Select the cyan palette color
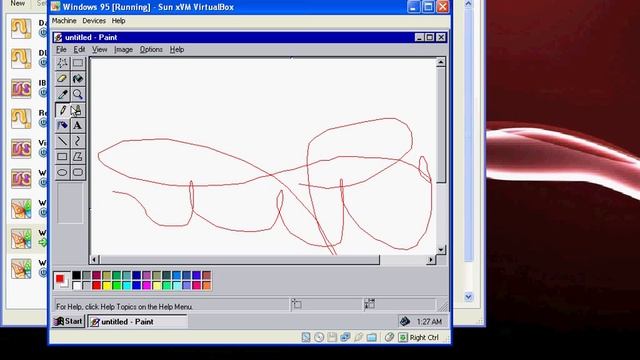This screenshot has width=640, height=360. point(127,285)
